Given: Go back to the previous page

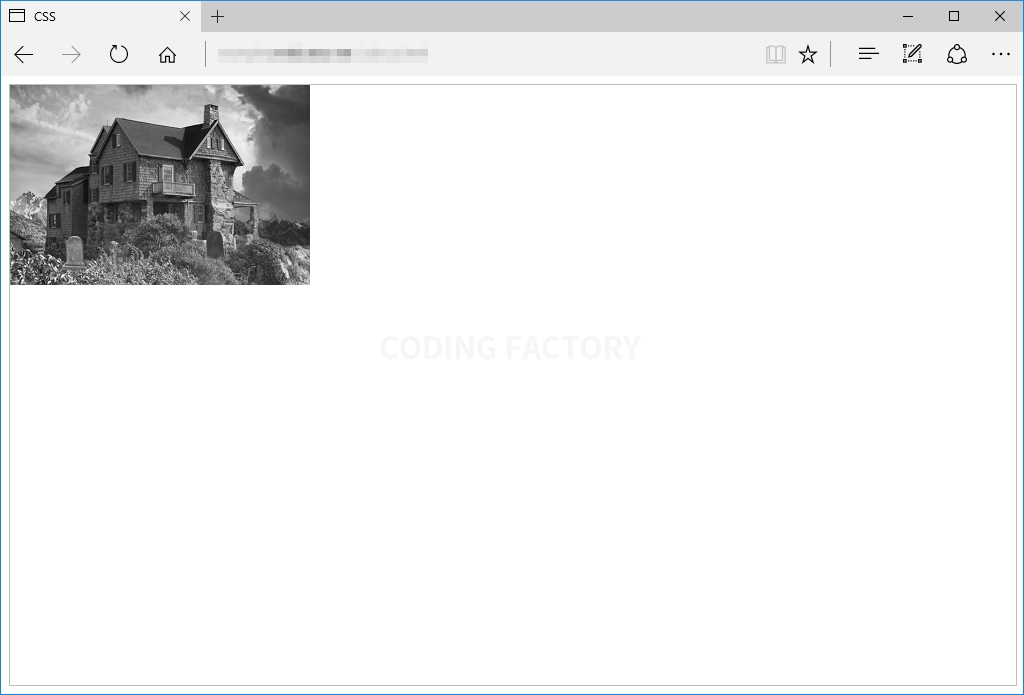Looking at the screenshot, I should click(24, 54).
